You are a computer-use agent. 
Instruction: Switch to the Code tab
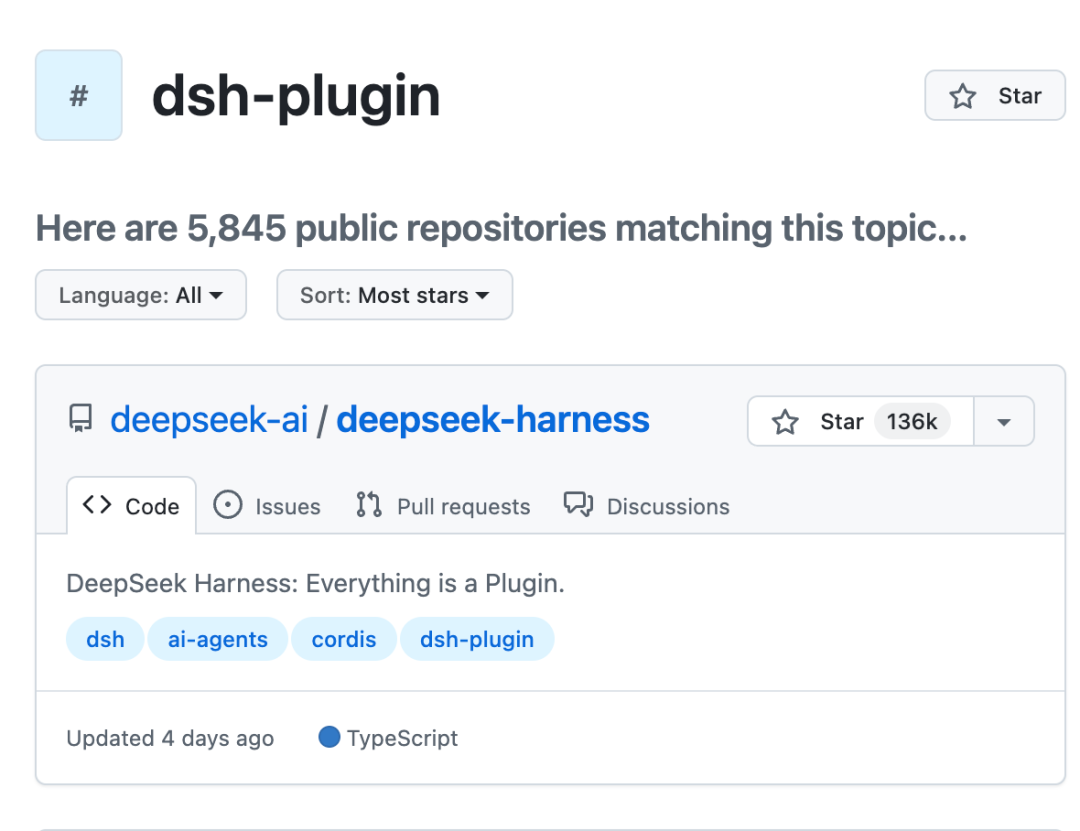coord(131,506)
